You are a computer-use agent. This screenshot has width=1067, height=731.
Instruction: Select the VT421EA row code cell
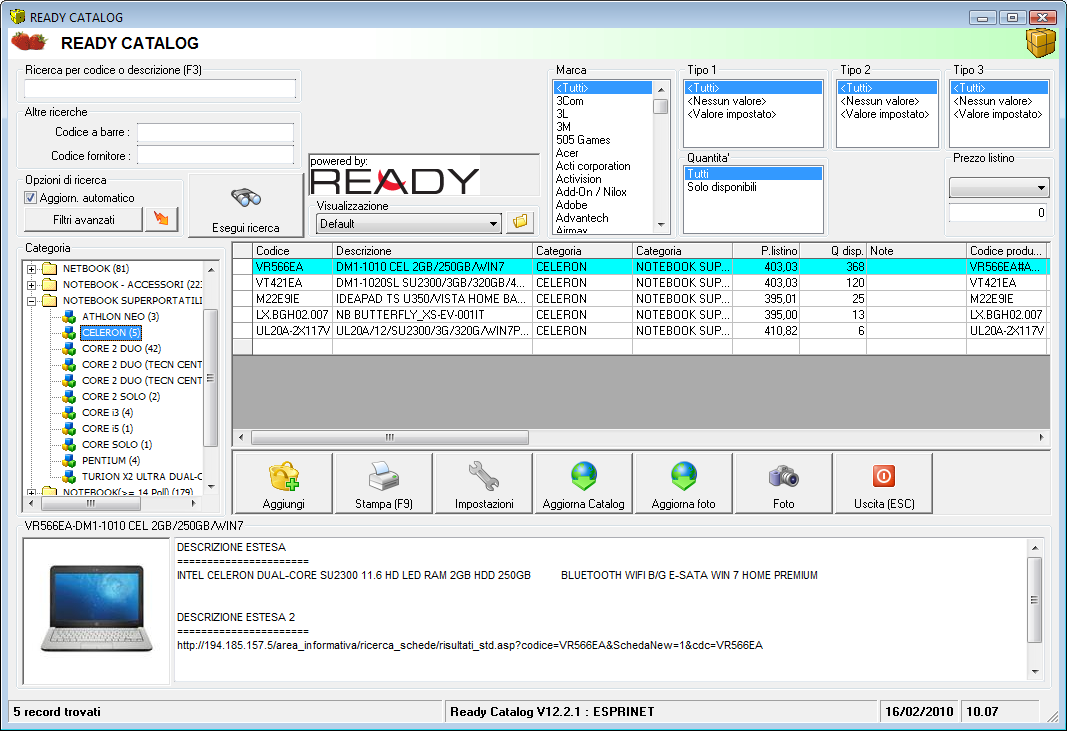(293, 282)
